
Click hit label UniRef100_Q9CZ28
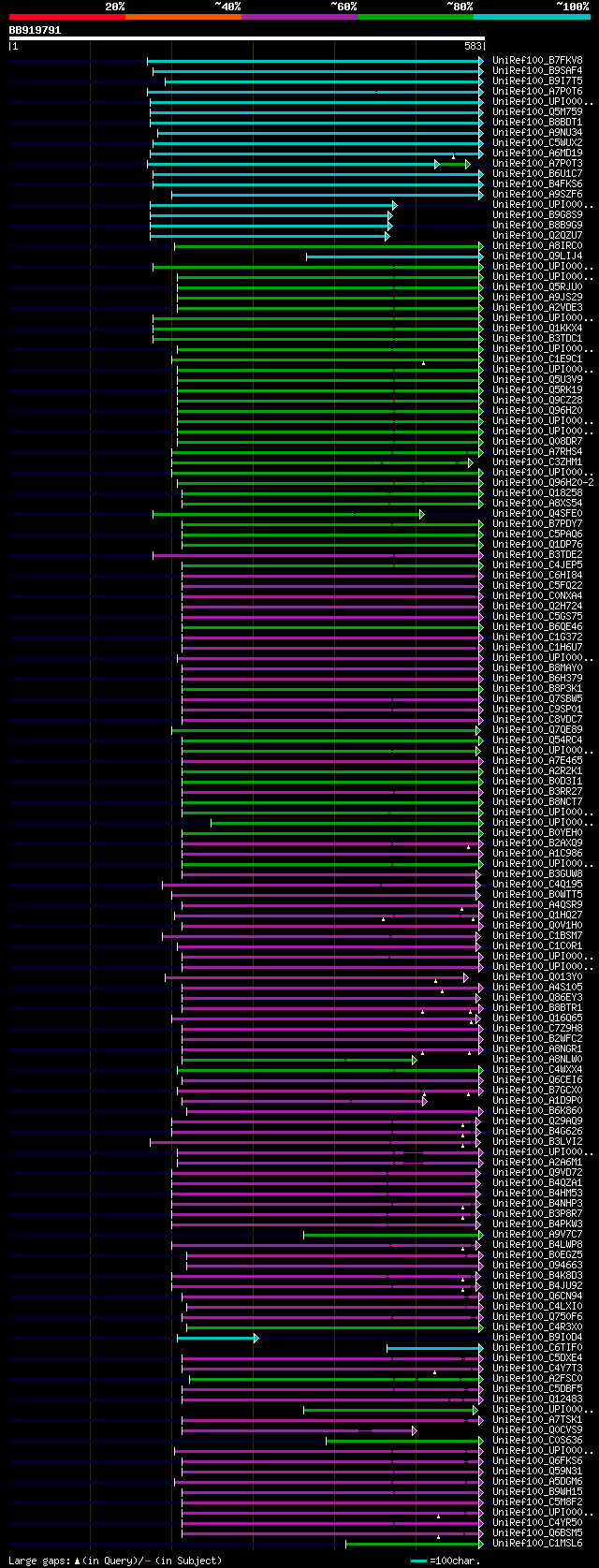tap(537, 400)
